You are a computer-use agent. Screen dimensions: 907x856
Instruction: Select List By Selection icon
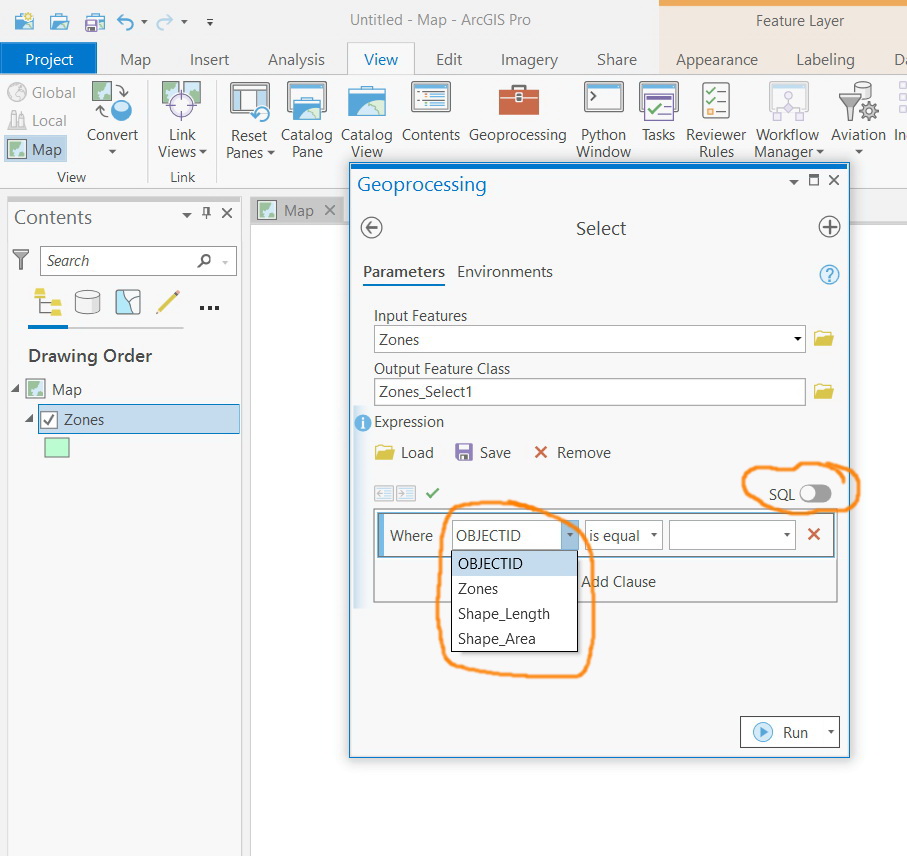tap(128, 302)
